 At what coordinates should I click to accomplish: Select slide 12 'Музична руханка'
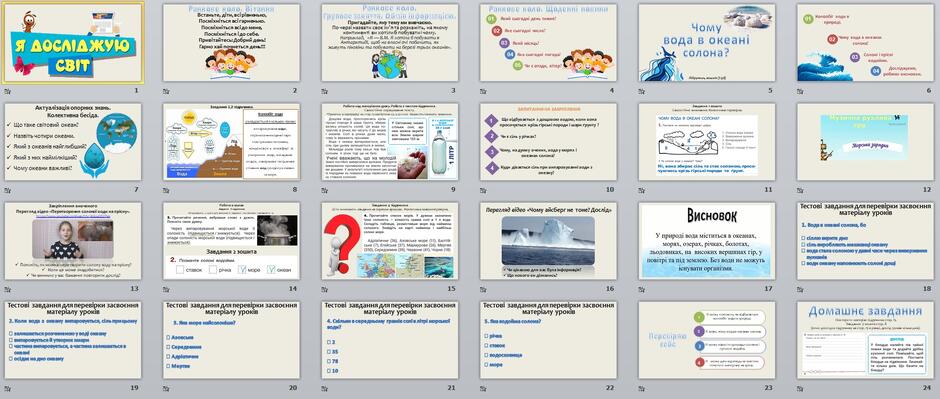[x=866, y=141]
